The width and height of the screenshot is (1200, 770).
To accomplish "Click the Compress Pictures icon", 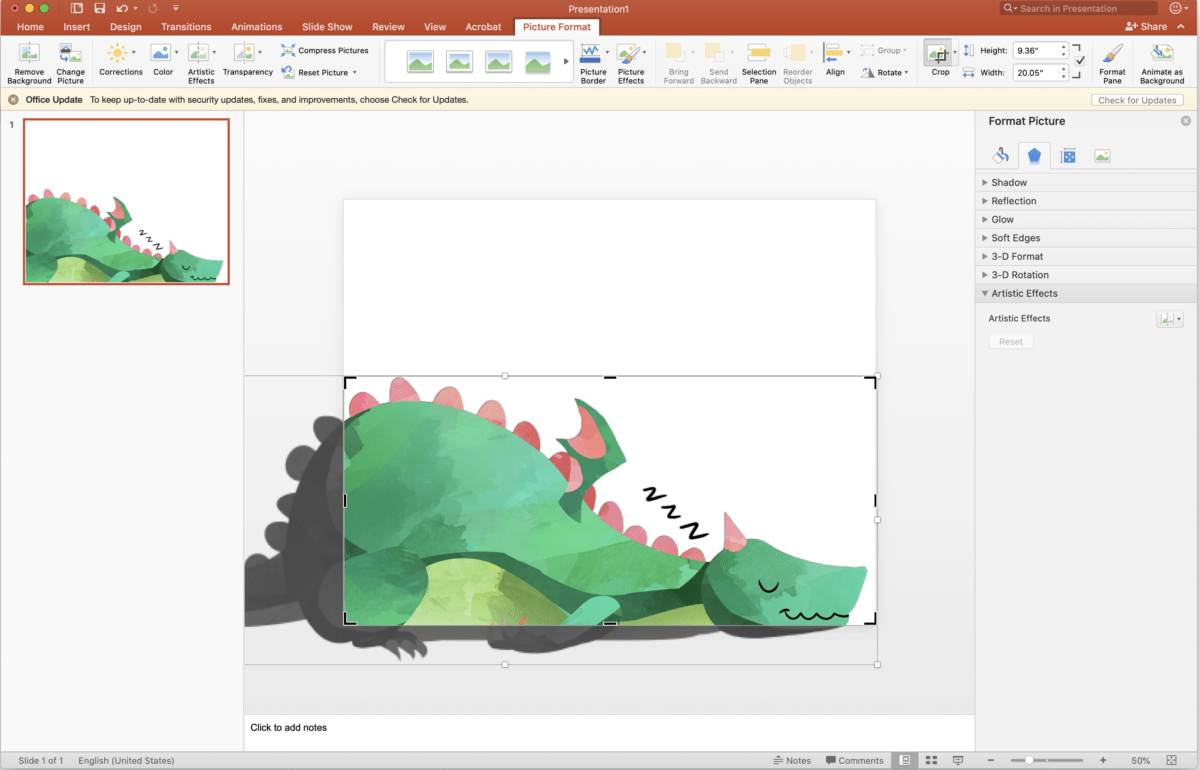I will tap(289, 50).
